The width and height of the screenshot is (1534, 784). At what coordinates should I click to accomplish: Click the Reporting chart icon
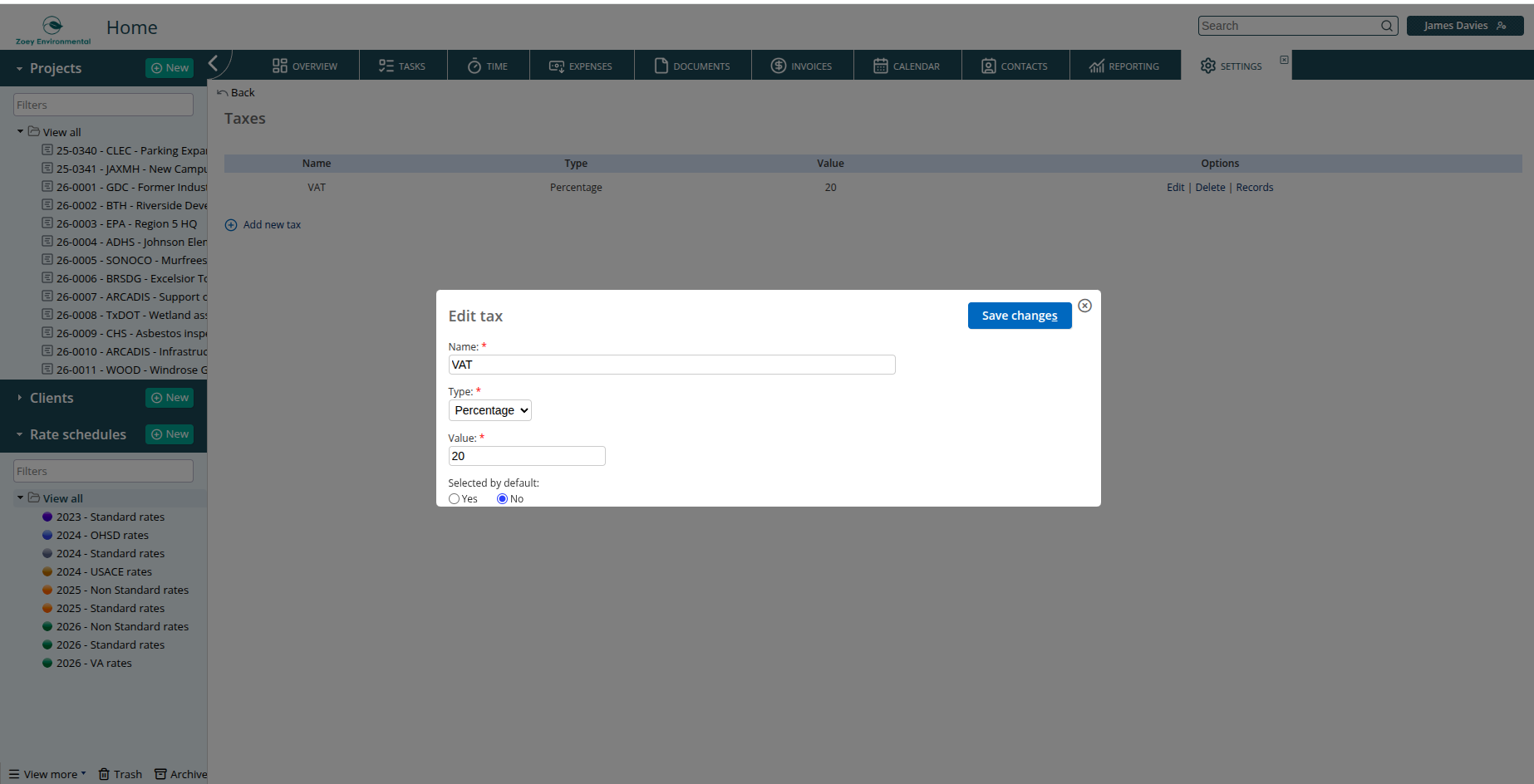1097,66
